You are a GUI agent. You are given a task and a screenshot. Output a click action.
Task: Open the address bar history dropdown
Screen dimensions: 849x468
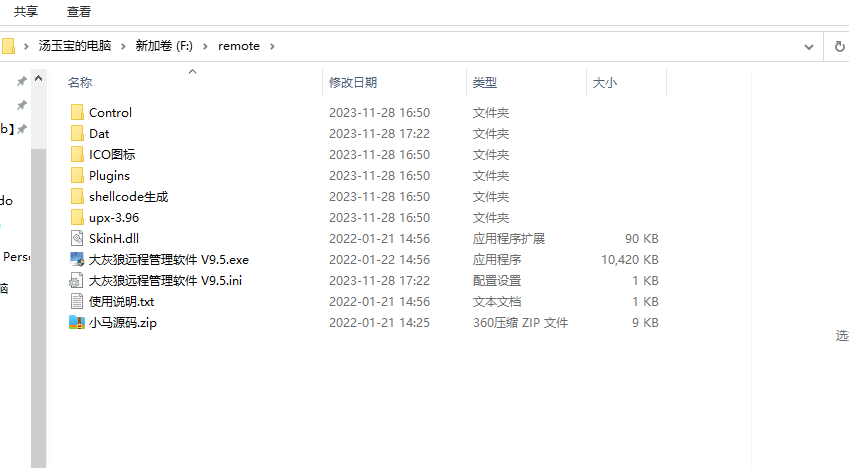[x=808, y=47]
